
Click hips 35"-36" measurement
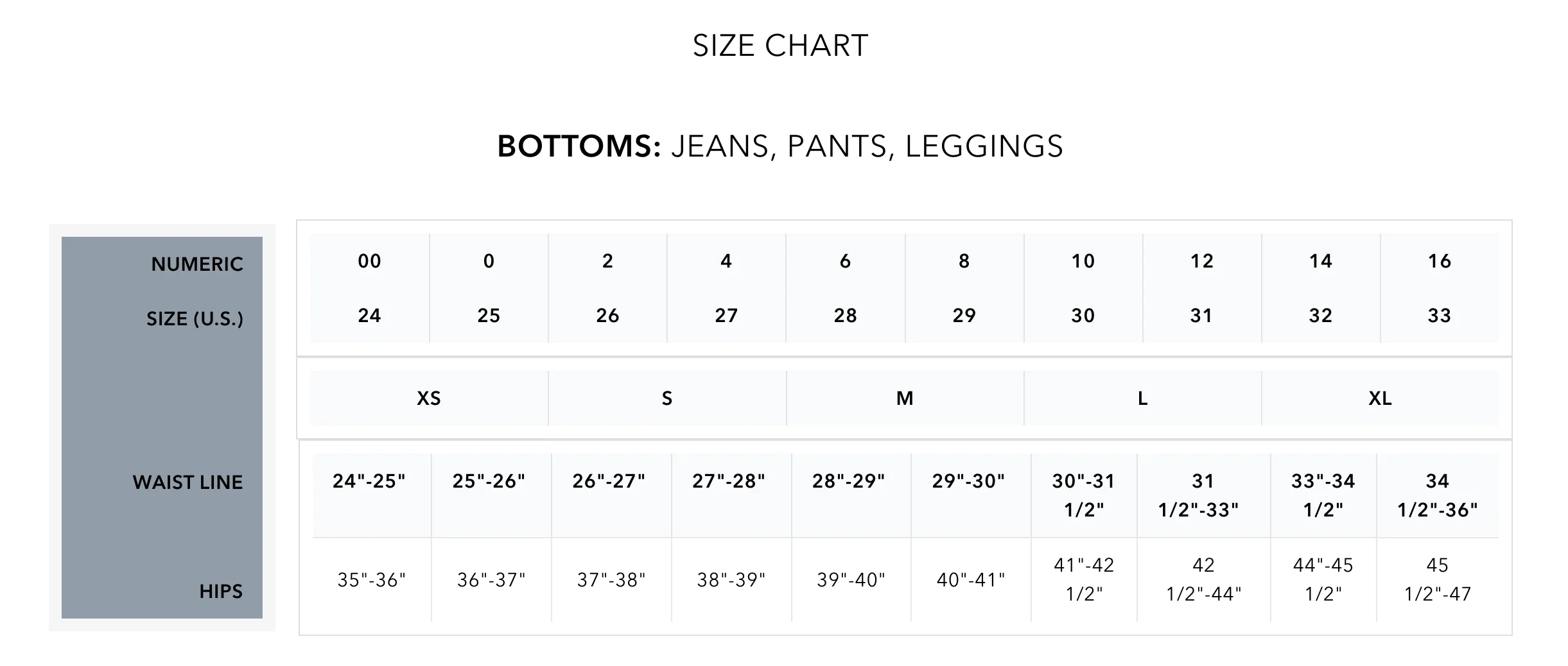(x=371, y=580)
